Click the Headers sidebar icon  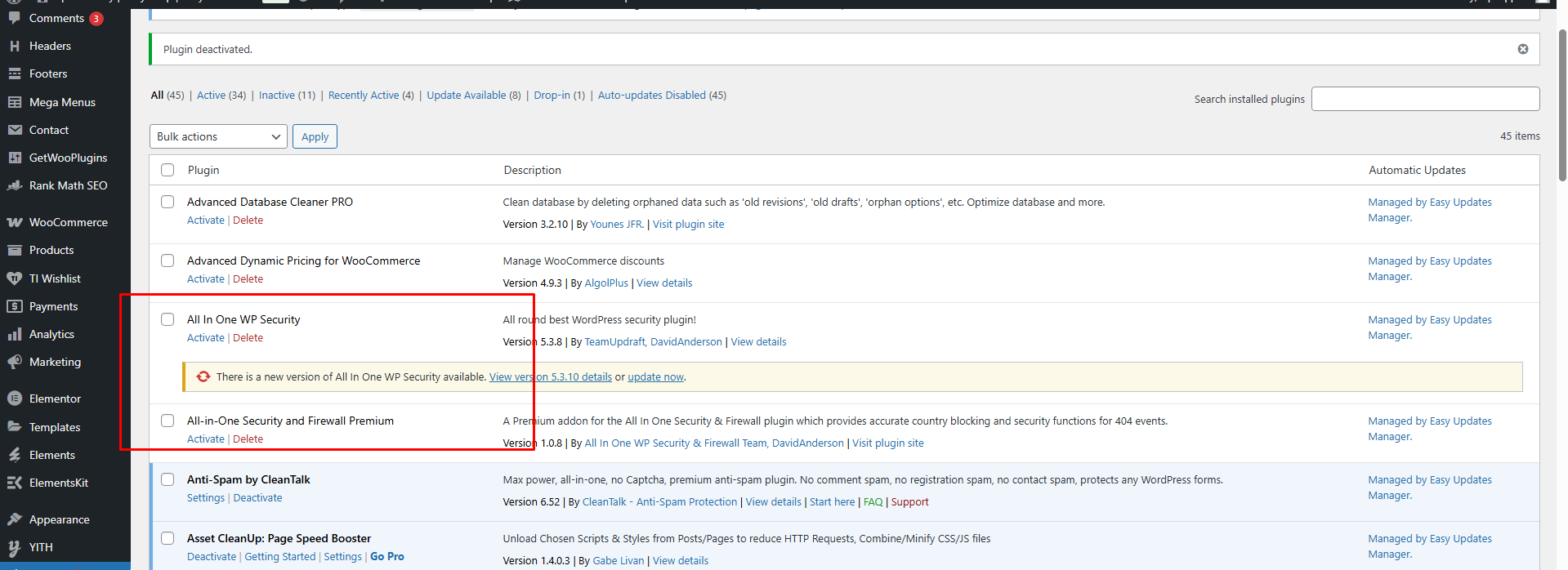click(x=15, y=47)
